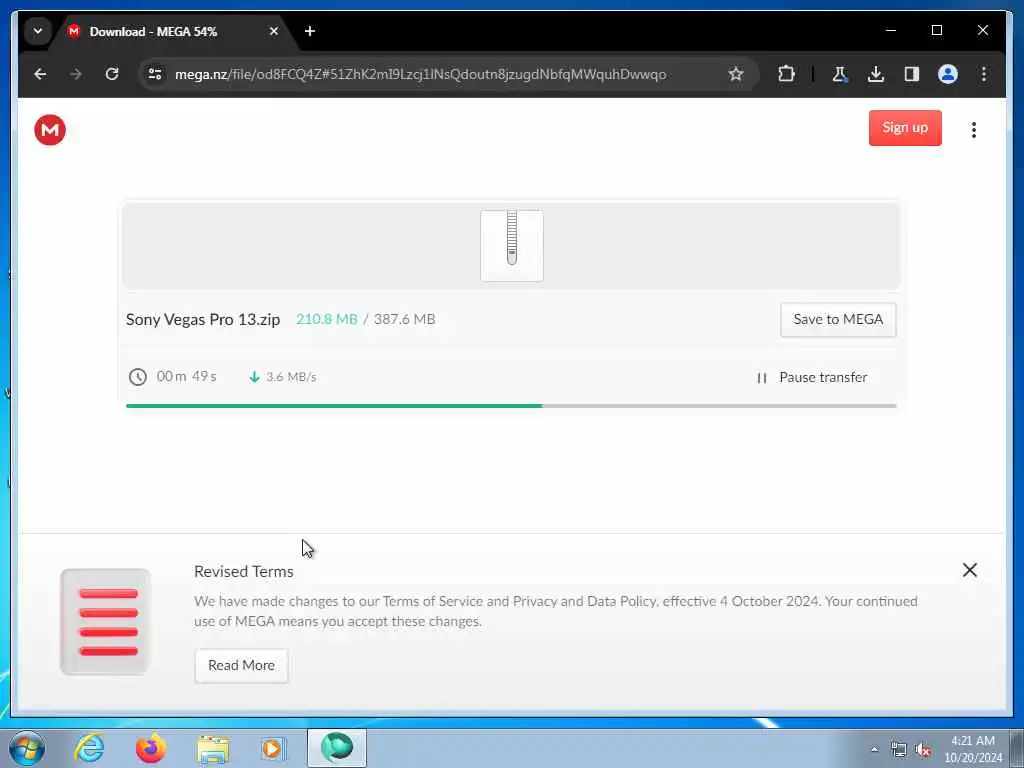1024x768 pixels.
Task: Click the network tray icon
Action: [x=899, y=750]
